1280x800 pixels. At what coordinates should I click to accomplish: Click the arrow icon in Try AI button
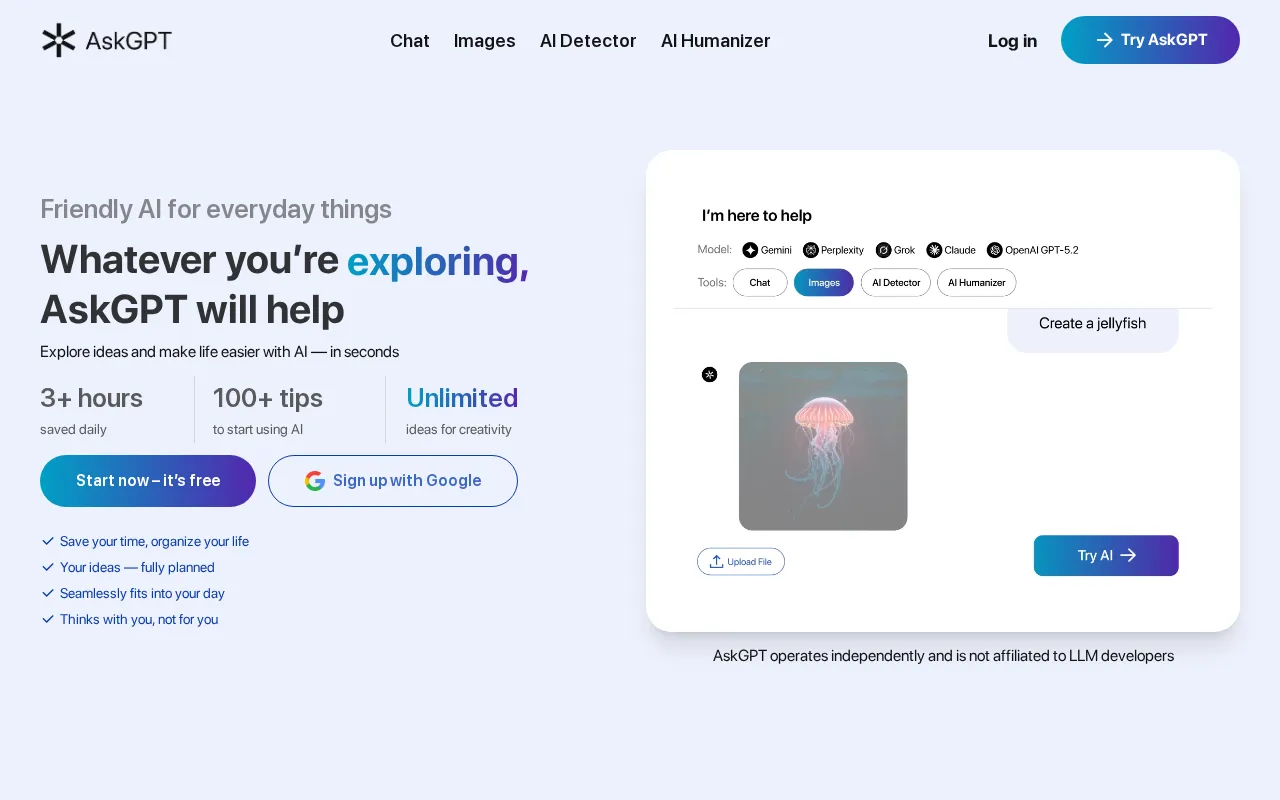(1128, 555)
